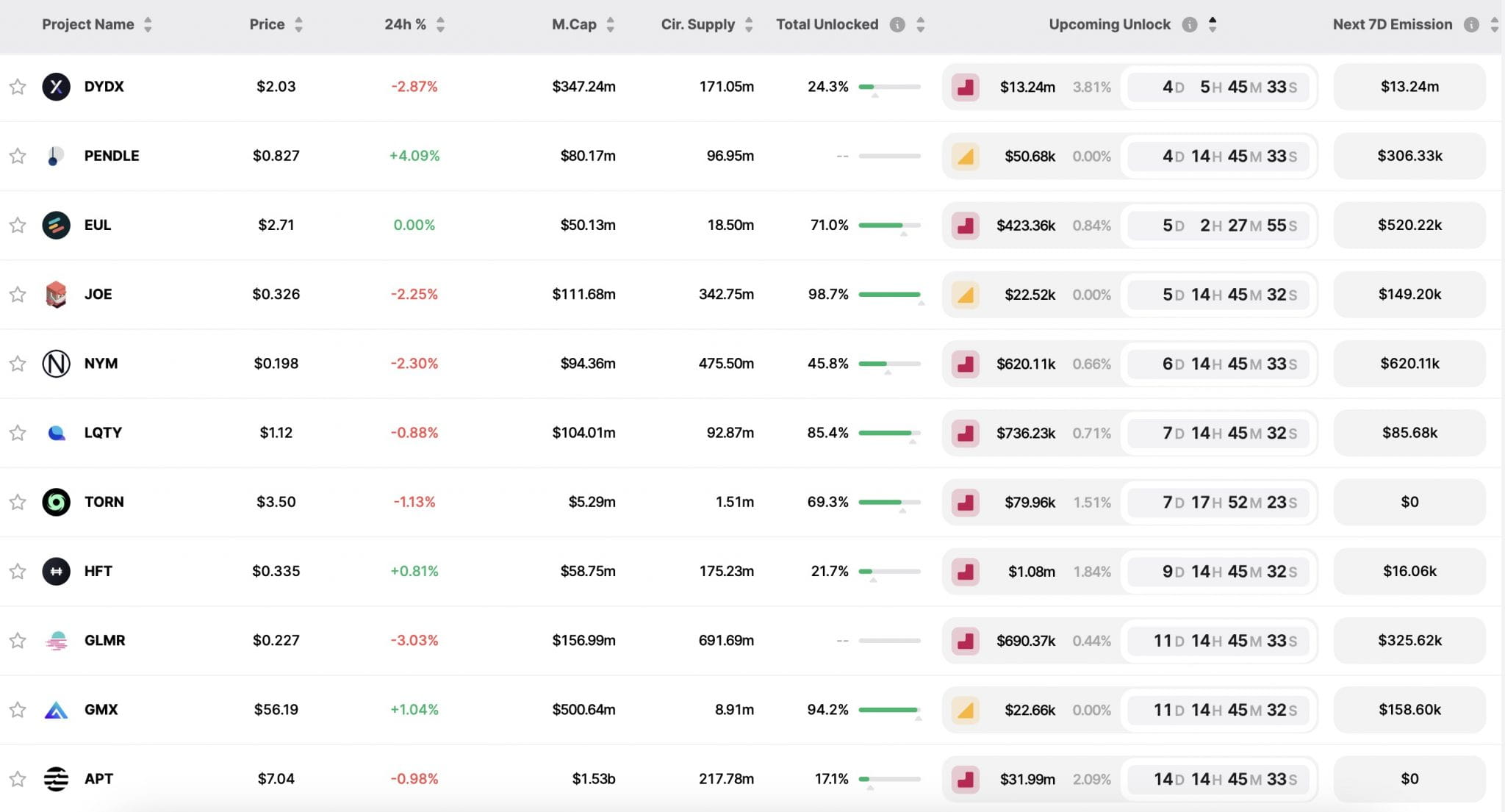The width and height of the screenshot is (1505, 812).
Task: Click the DYDX project logo
Action: pyautogui.click(x=56, y=86)
